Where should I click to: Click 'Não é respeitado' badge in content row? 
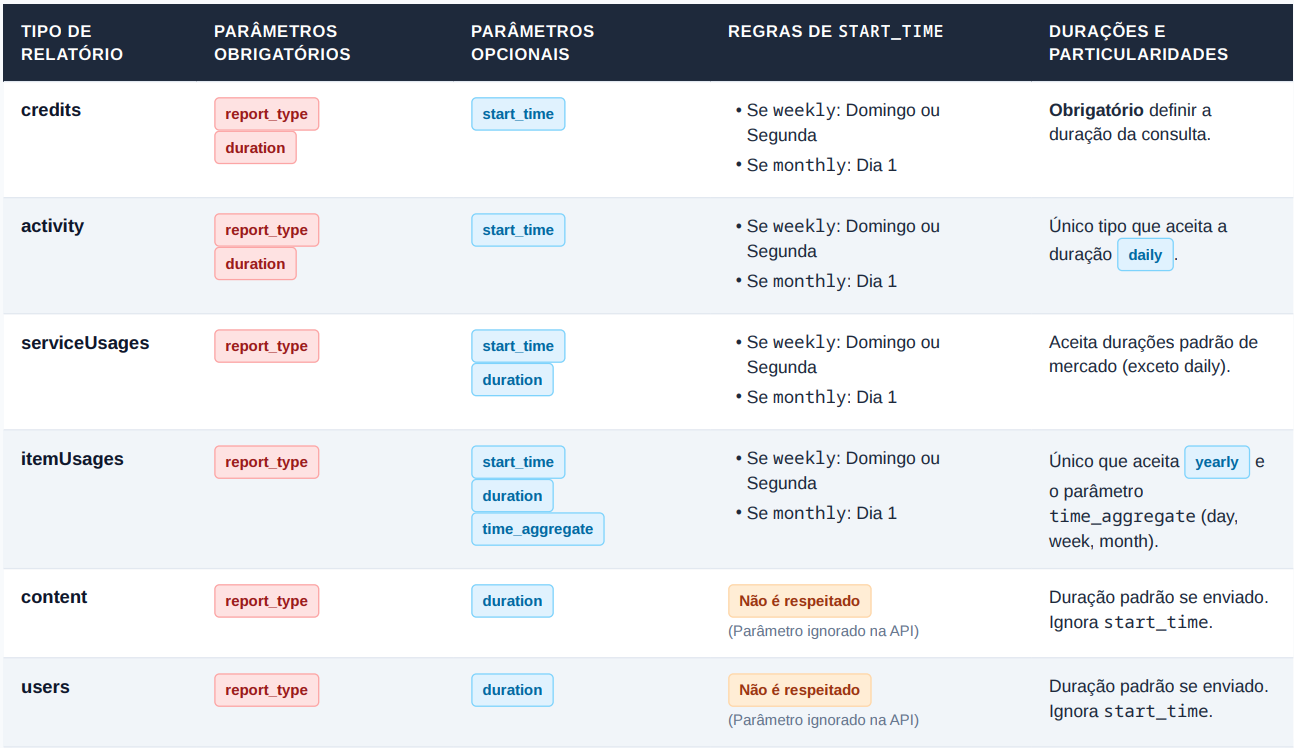click(800, 601)
